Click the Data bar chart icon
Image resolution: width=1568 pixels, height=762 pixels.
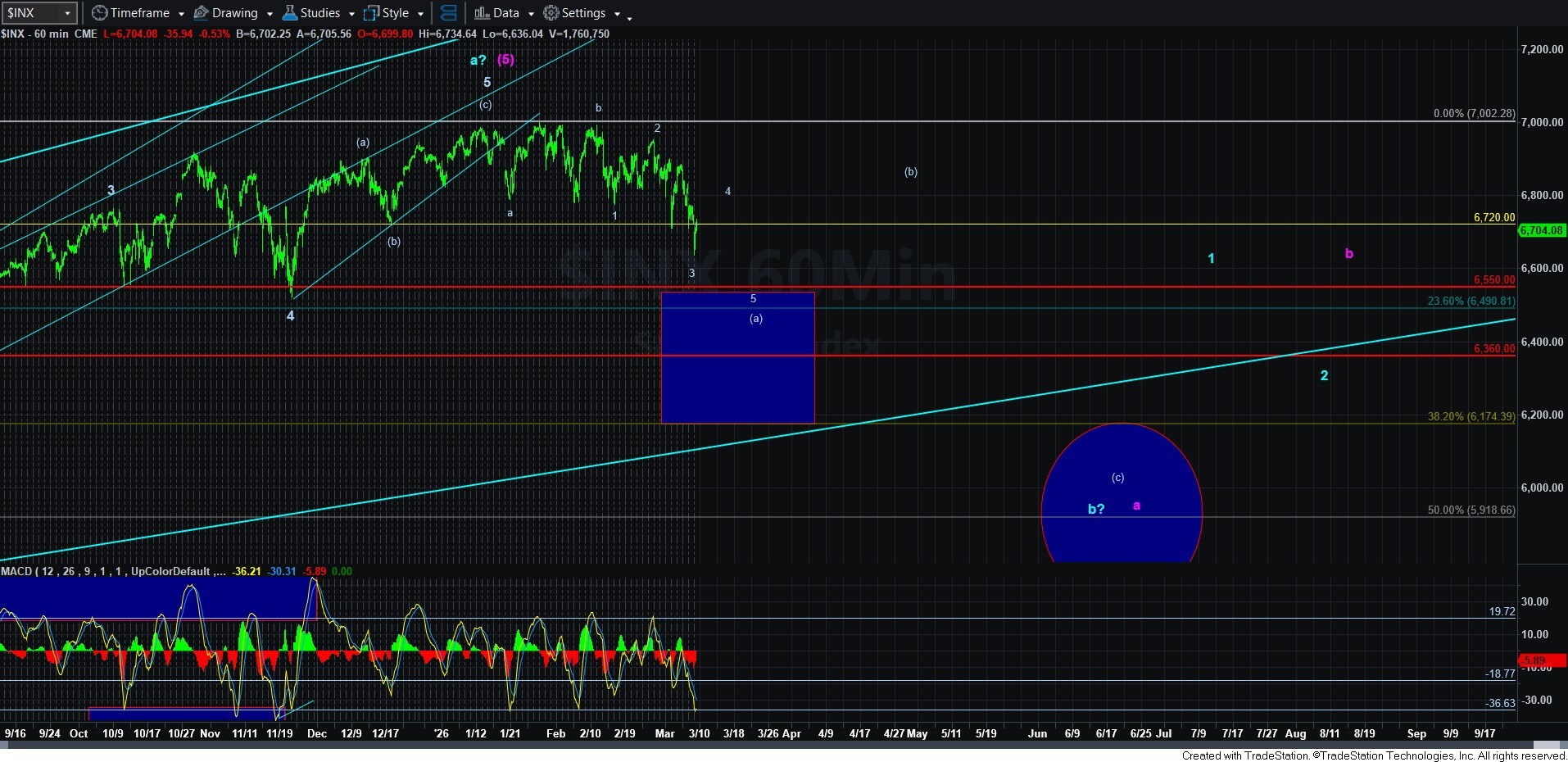pos(482,13)
